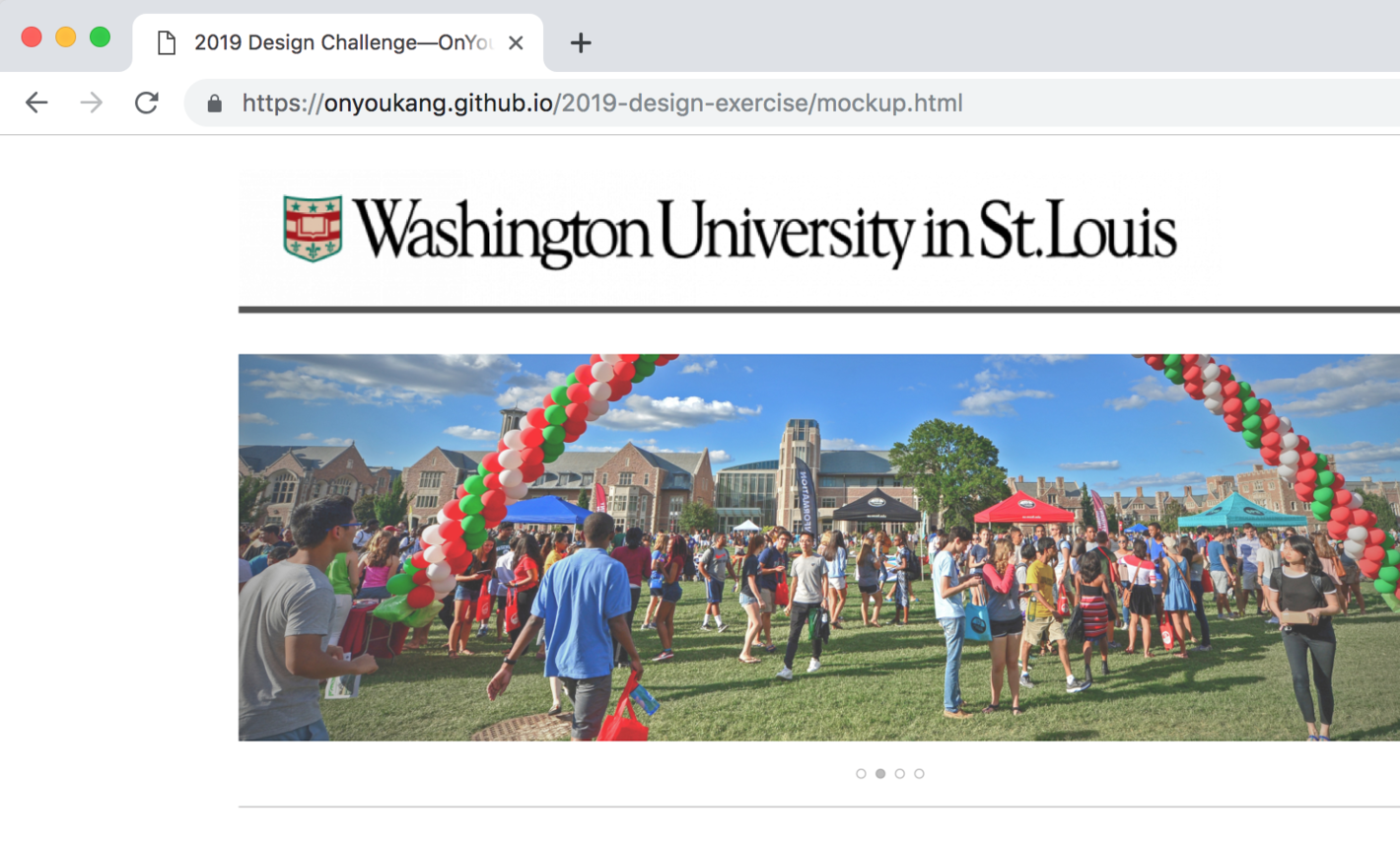Click the page document icon in the tab
This screenshot has width=1400, height=854.
[166, 41]
